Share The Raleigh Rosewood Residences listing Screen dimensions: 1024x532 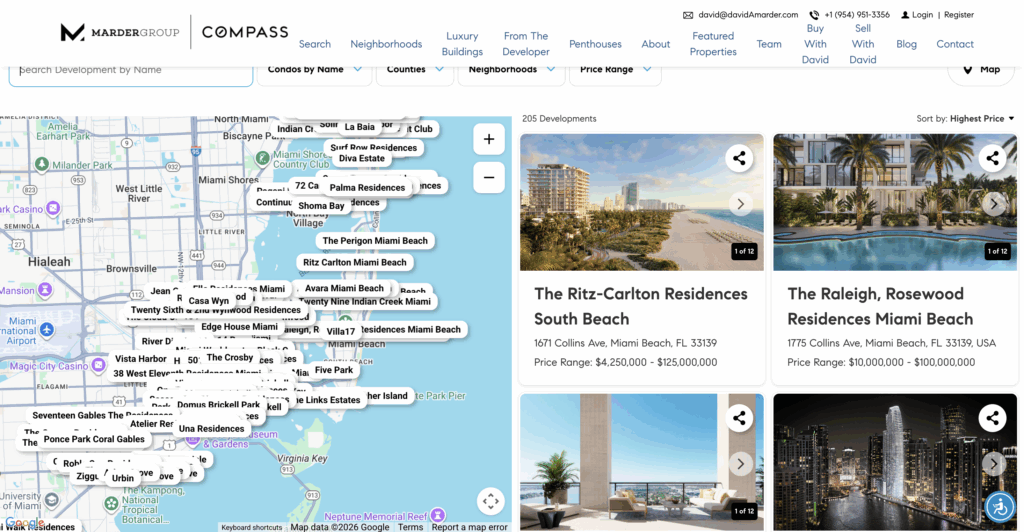point(992,158)
